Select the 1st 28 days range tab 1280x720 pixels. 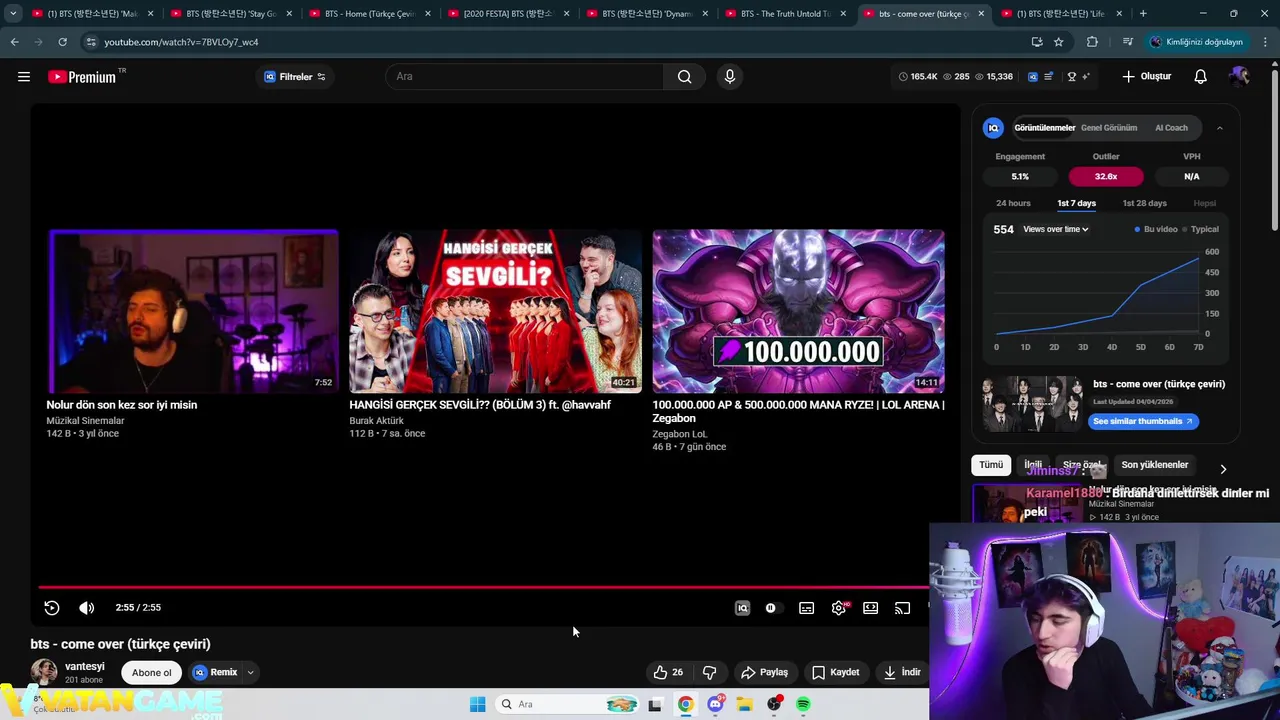tap(1144, 203)
